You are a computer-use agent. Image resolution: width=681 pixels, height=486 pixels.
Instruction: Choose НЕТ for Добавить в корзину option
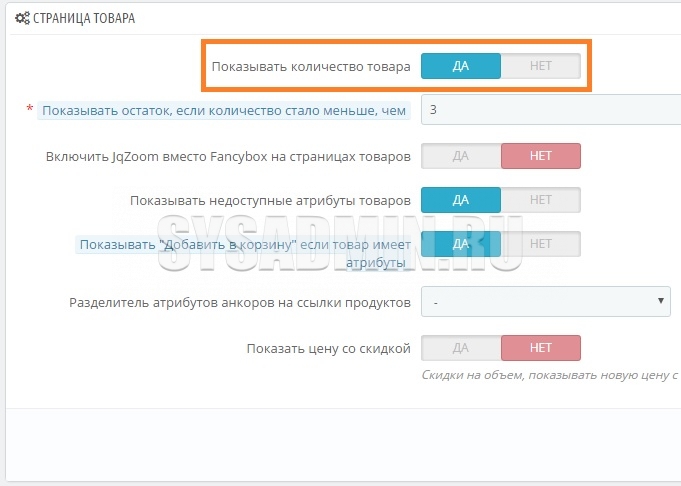coord(541,244)
